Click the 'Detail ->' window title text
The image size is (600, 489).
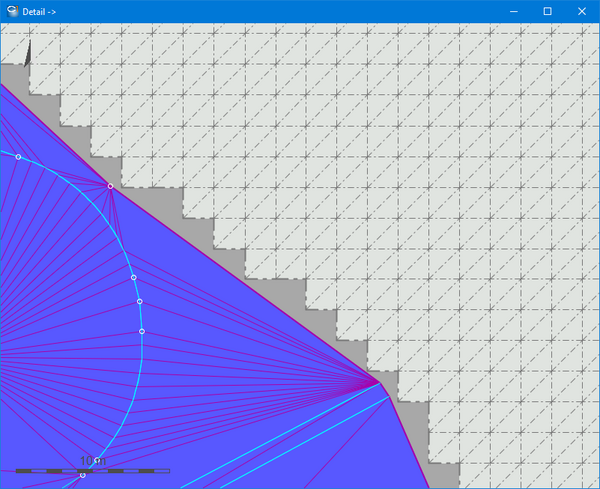click(39, 12)
